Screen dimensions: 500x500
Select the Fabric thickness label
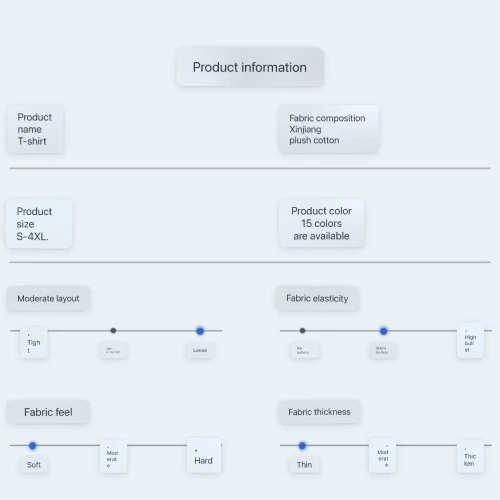[x=319, y=412]
